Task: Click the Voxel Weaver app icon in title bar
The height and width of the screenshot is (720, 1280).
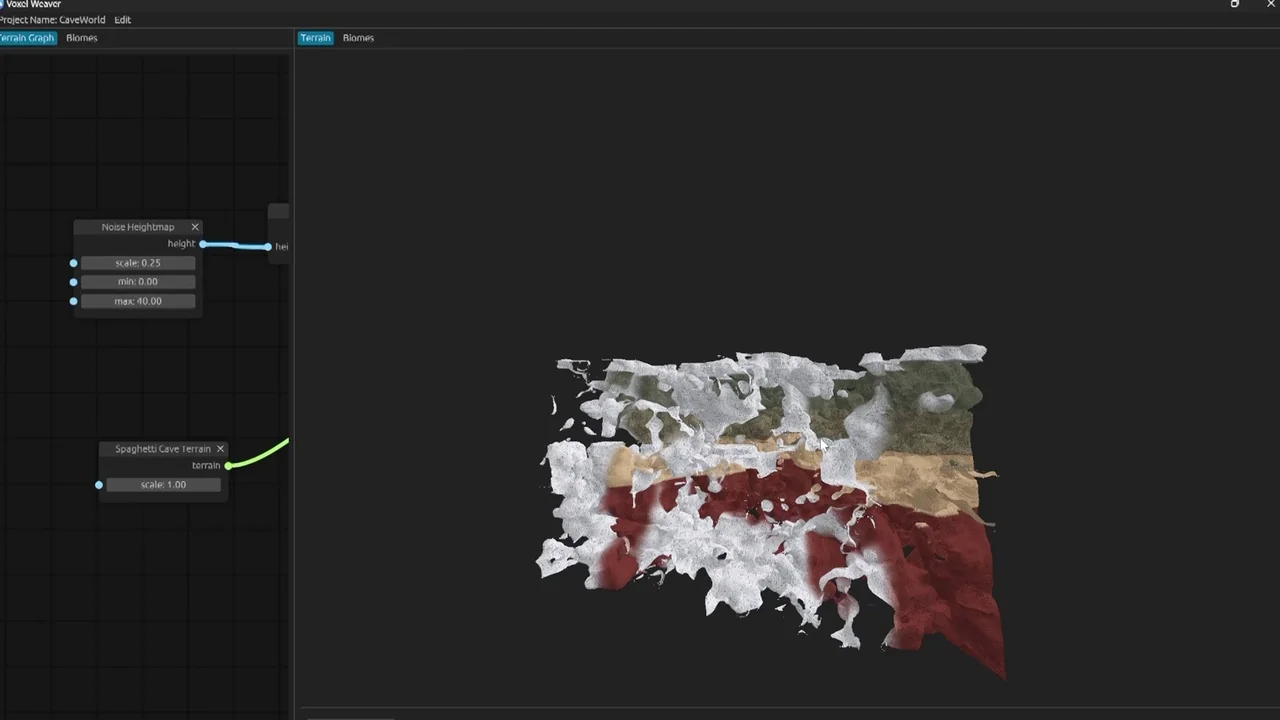Action: [3, 4]
